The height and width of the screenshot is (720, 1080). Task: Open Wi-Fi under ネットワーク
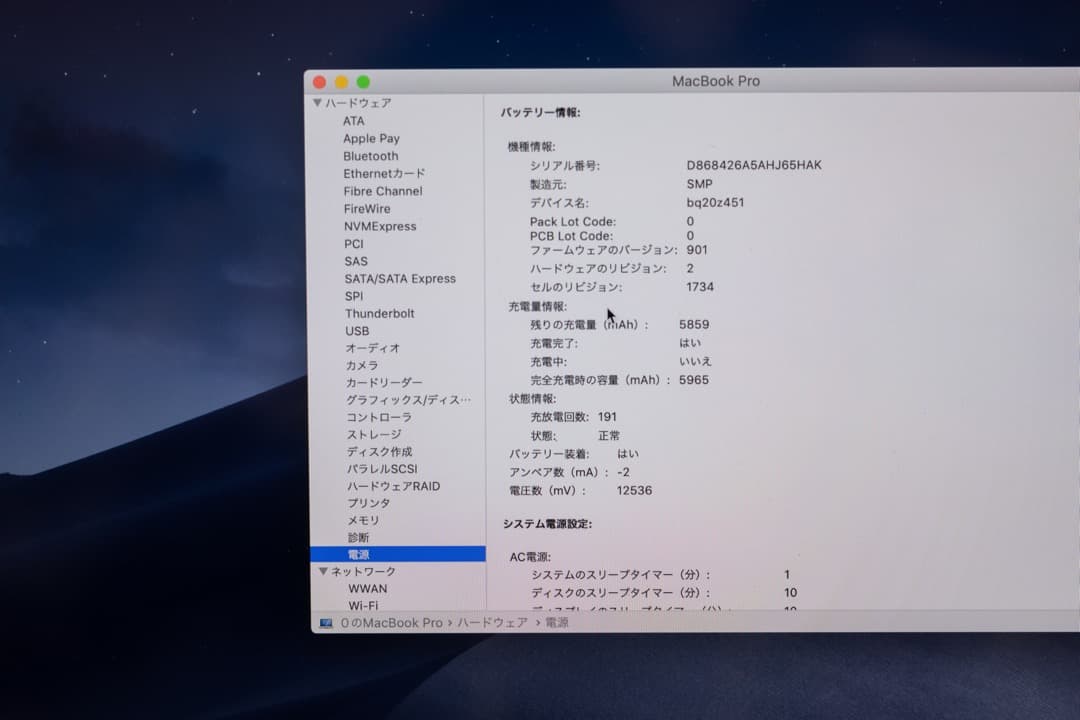pyautogui.click(x=363, y=605)
